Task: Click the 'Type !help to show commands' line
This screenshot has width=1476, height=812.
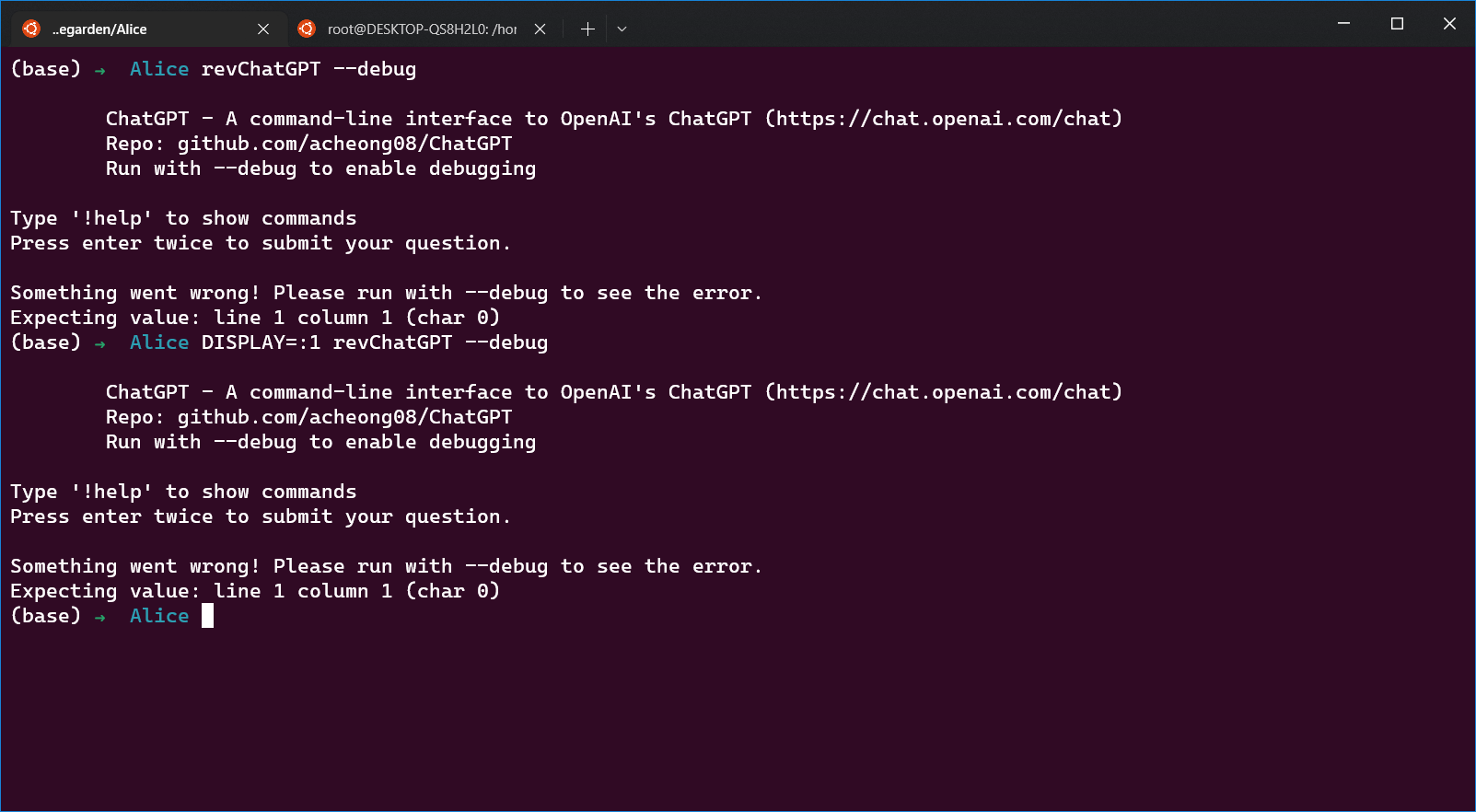Action: (x=182, y=217)
